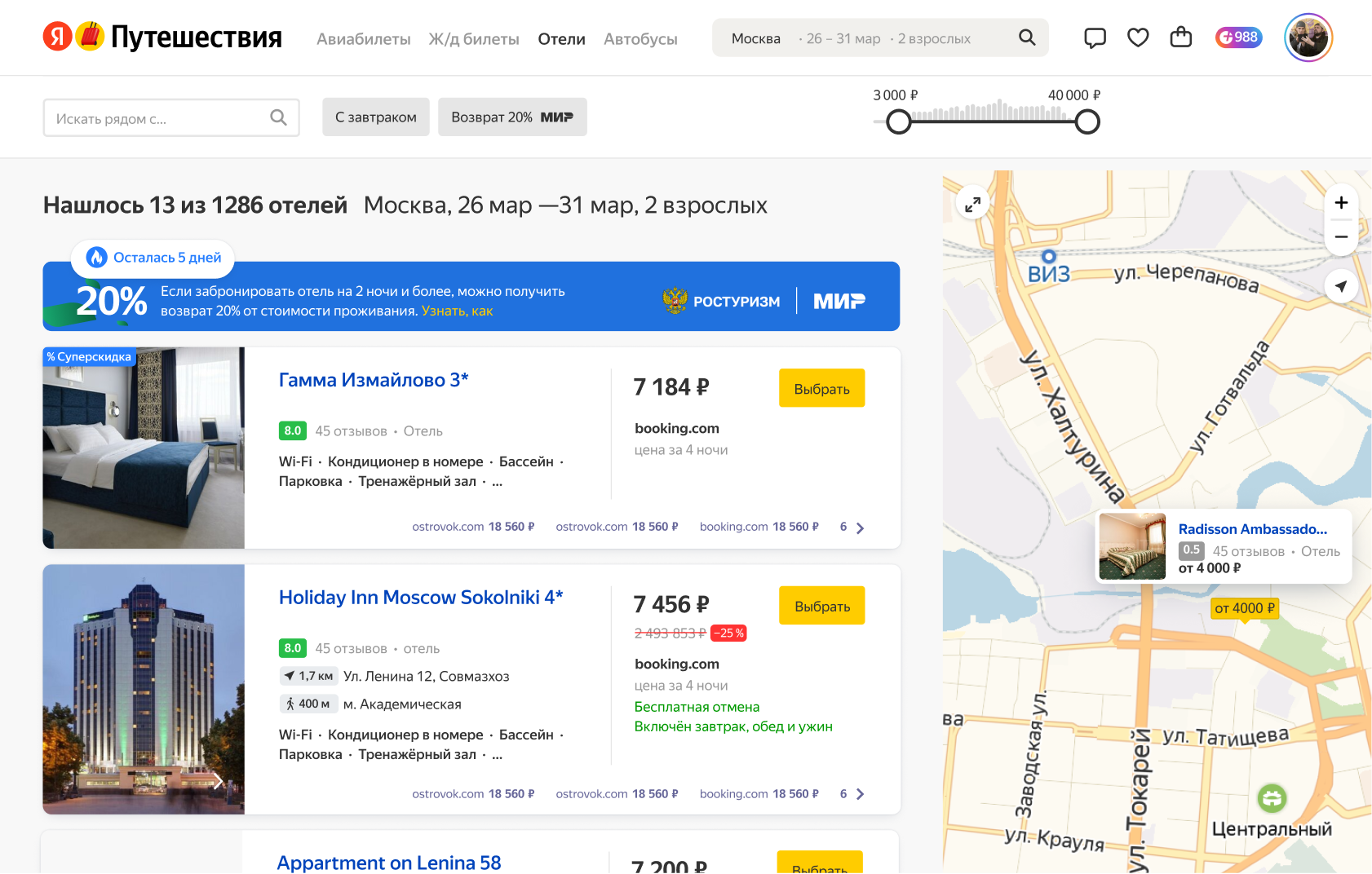
Task: Open the Гамма Измайлово 3* hotel page
Action: (x=374, y=380)
